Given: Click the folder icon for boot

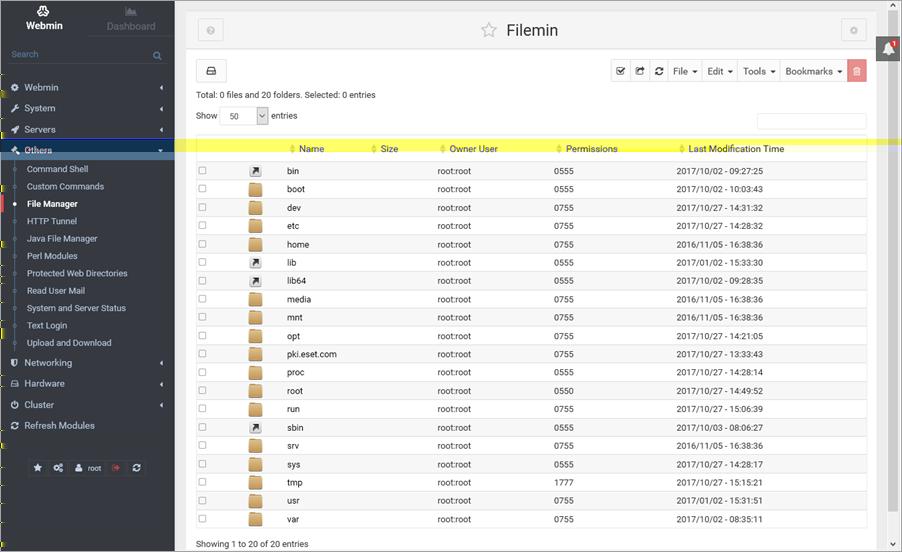Looking at the screenshot, I should [x=255, y=189].
